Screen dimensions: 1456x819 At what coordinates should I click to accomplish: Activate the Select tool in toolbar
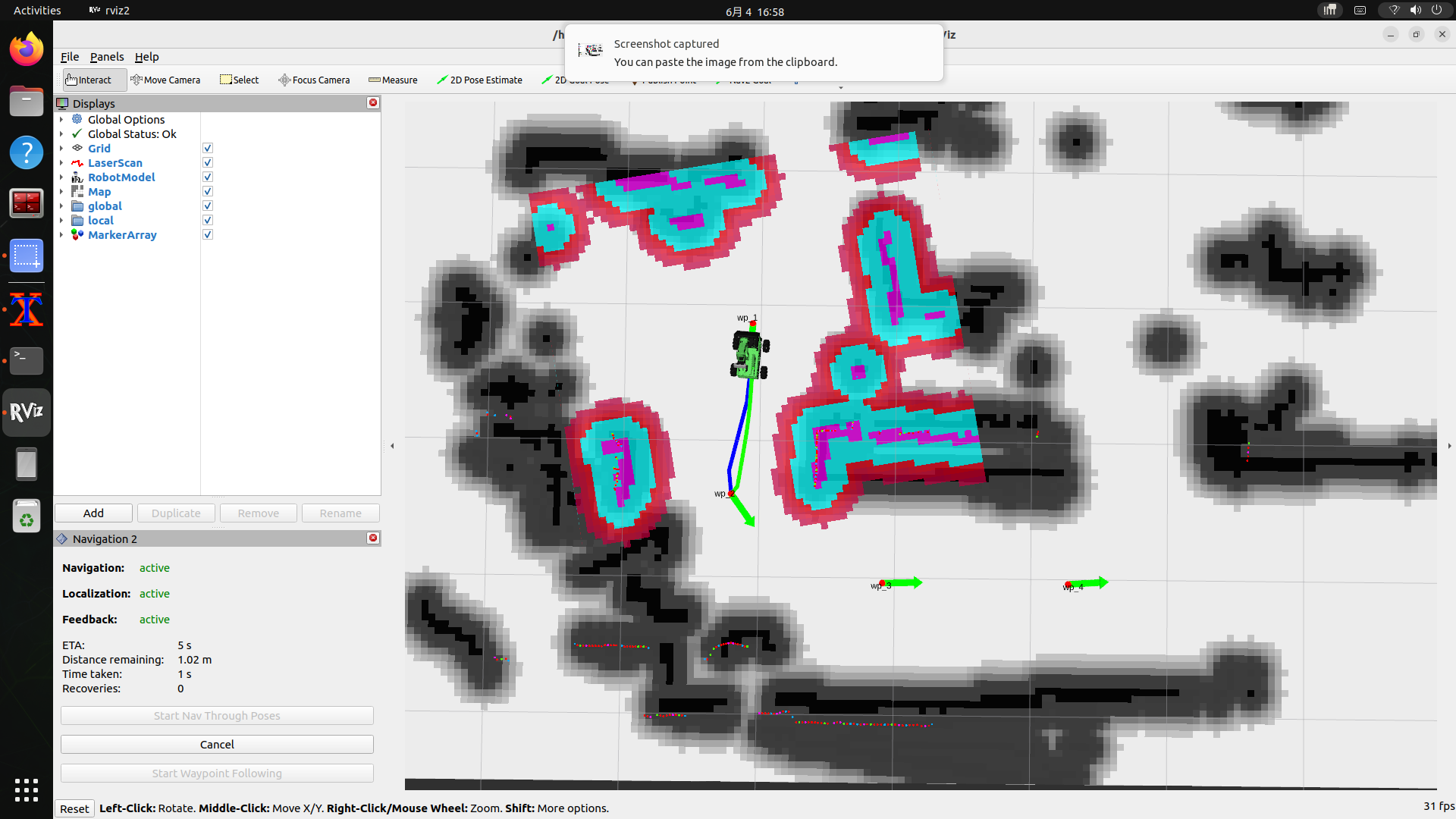pos(240,80)
